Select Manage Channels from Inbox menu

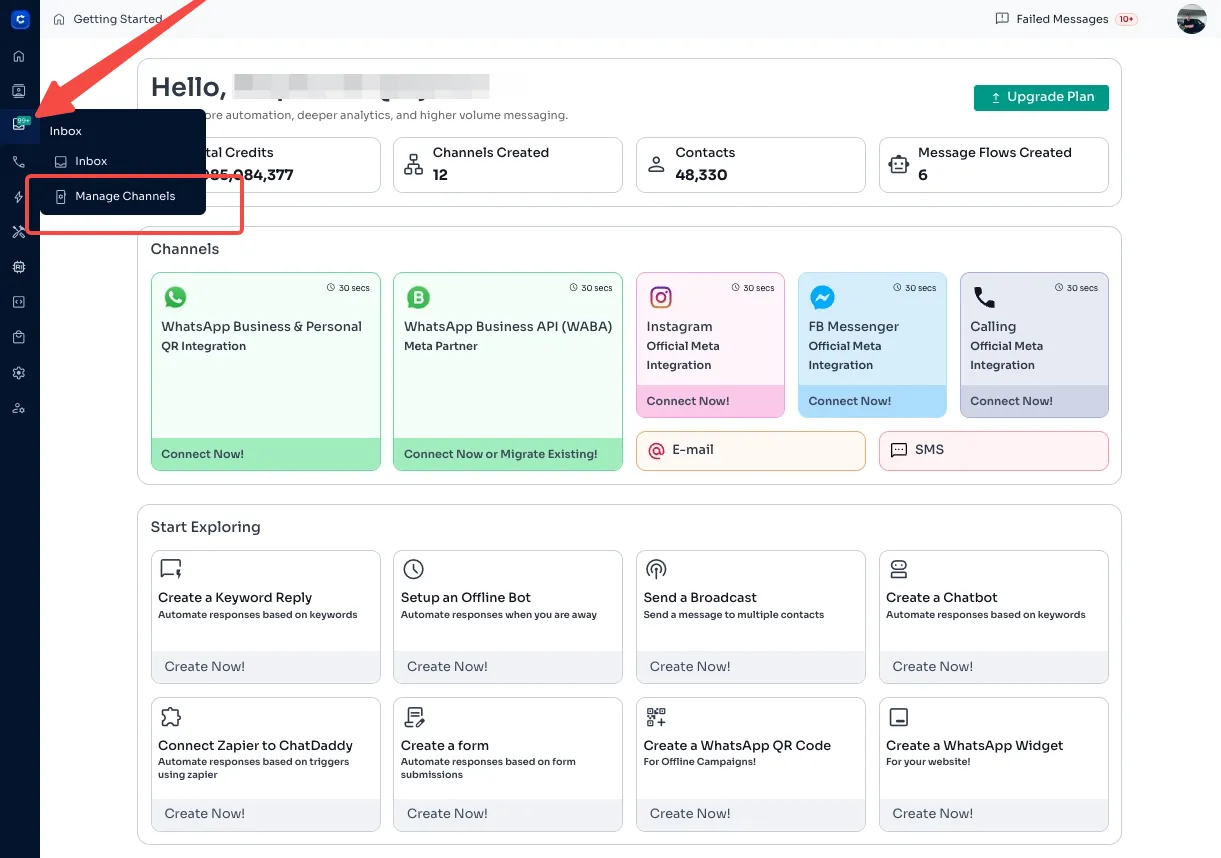click(x=124, y=196)
